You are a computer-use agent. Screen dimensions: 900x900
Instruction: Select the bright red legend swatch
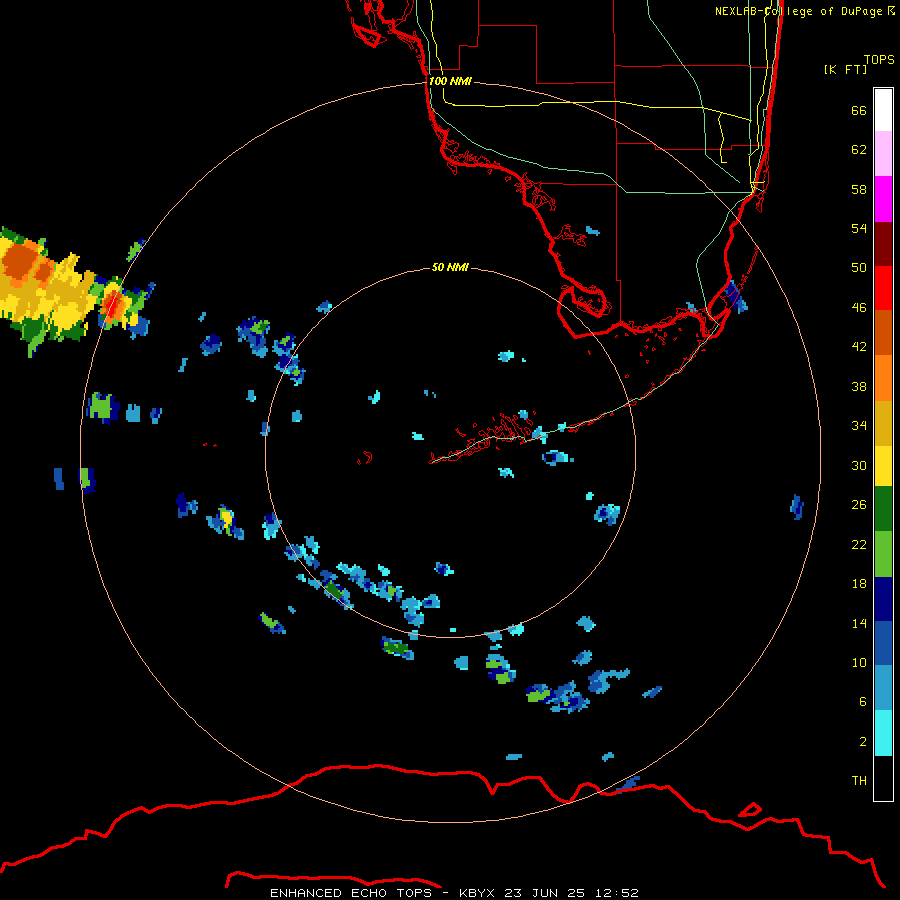(x=883, y=288)
